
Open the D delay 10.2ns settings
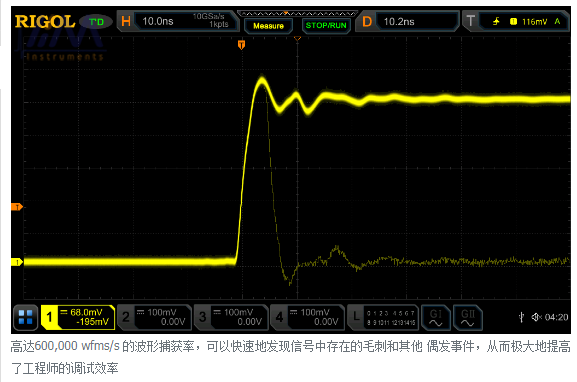[x=408, y=21]
